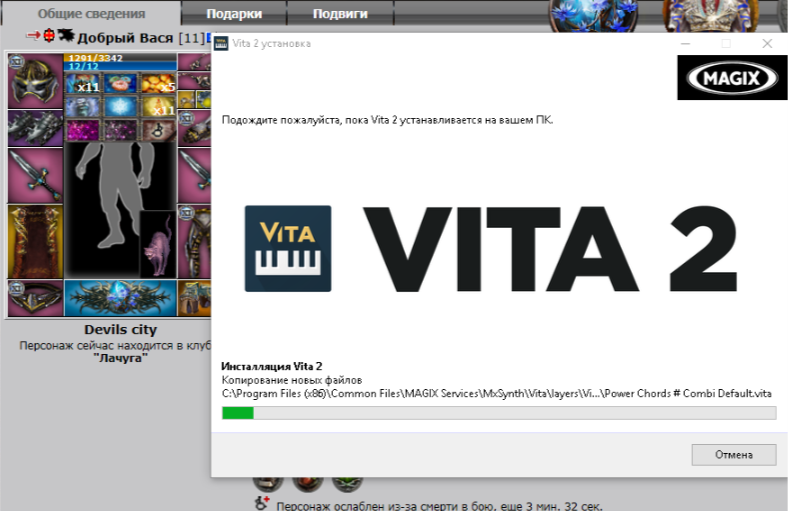Click 'Копирование новых файлов' status text
Viewport: 788px width, 511px height.
pyautogui.click(x=291, y=380)
